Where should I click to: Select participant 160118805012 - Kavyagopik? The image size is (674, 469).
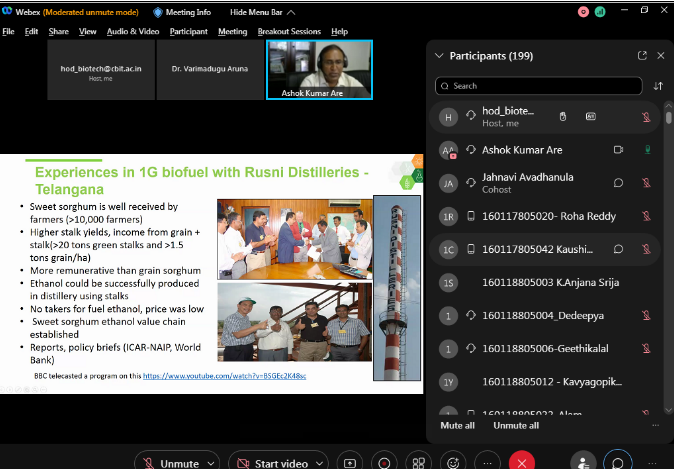(545, 382)
